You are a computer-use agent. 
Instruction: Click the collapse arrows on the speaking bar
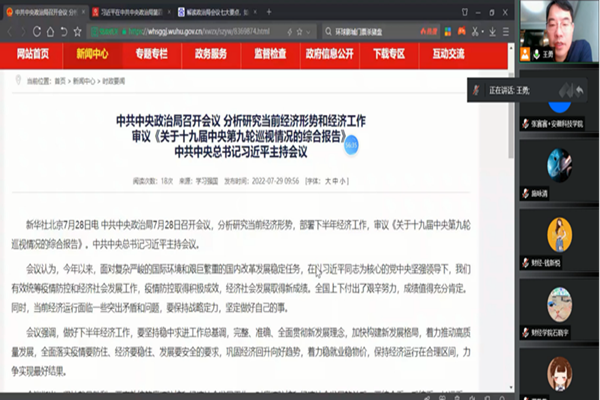pyautogui.click(x=570, y=91)
